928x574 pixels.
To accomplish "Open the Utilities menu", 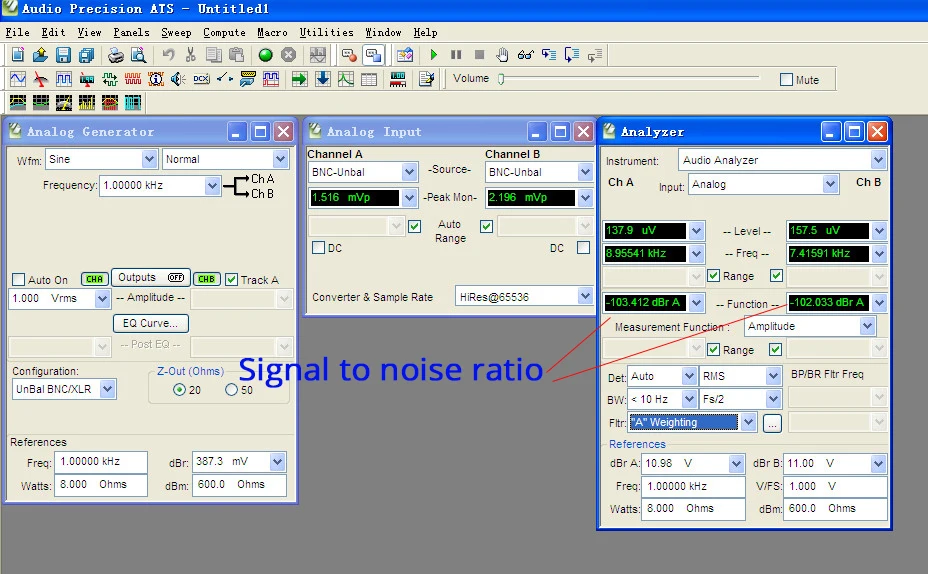I will [327, 33].
